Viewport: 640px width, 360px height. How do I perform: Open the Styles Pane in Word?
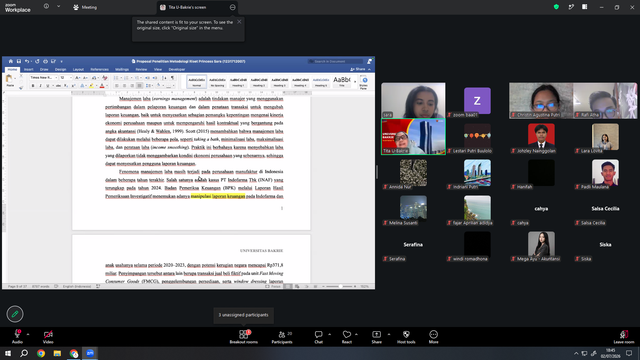click(x=364, y=82)
